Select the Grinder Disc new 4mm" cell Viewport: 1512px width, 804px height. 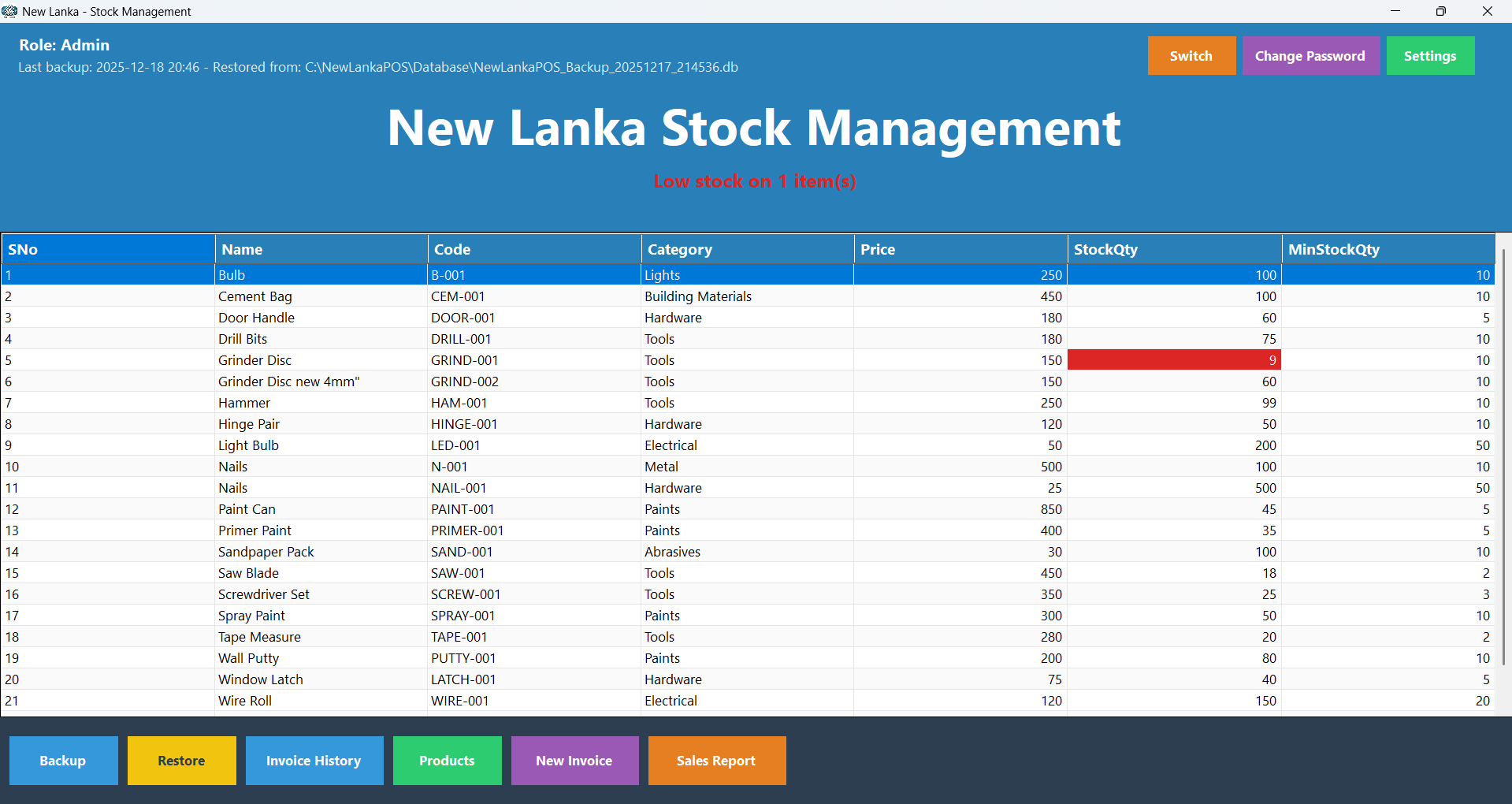[x=321, y=382]
